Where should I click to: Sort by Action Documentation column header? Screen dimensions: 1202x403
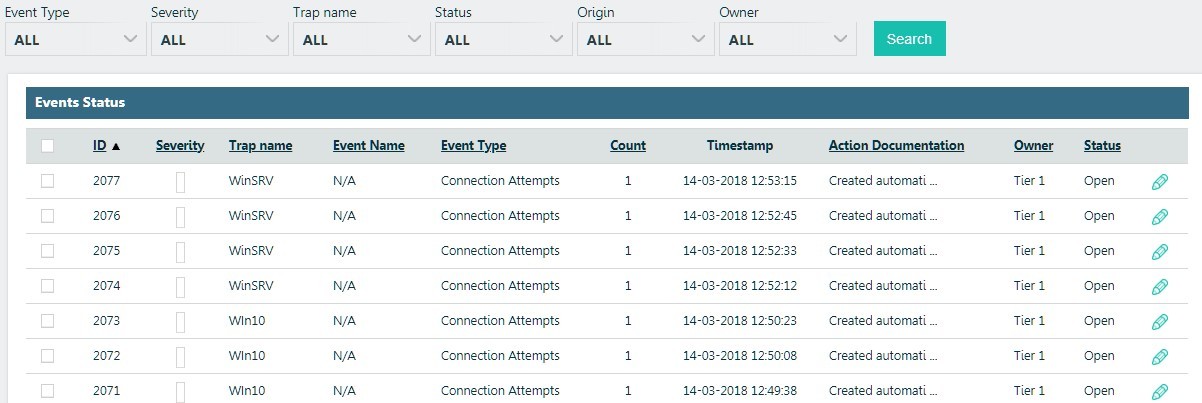click(896, 146)
